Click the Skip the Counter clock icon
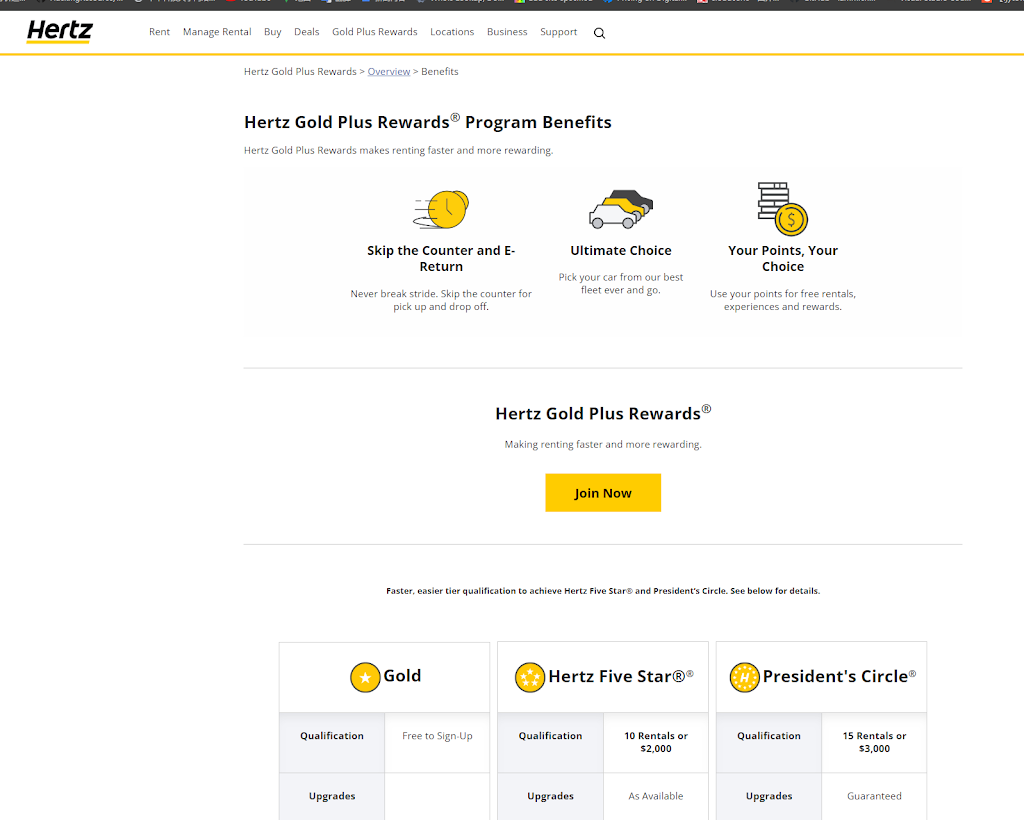The image size is (1024, 820). click(441, 209)
